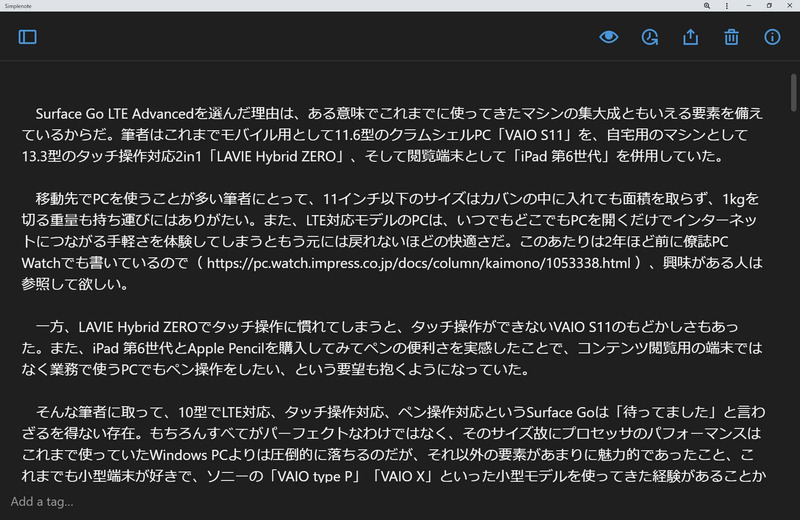Show note info panel
Viewport: 800px width, 520px height.
click(x=772, y=37)
